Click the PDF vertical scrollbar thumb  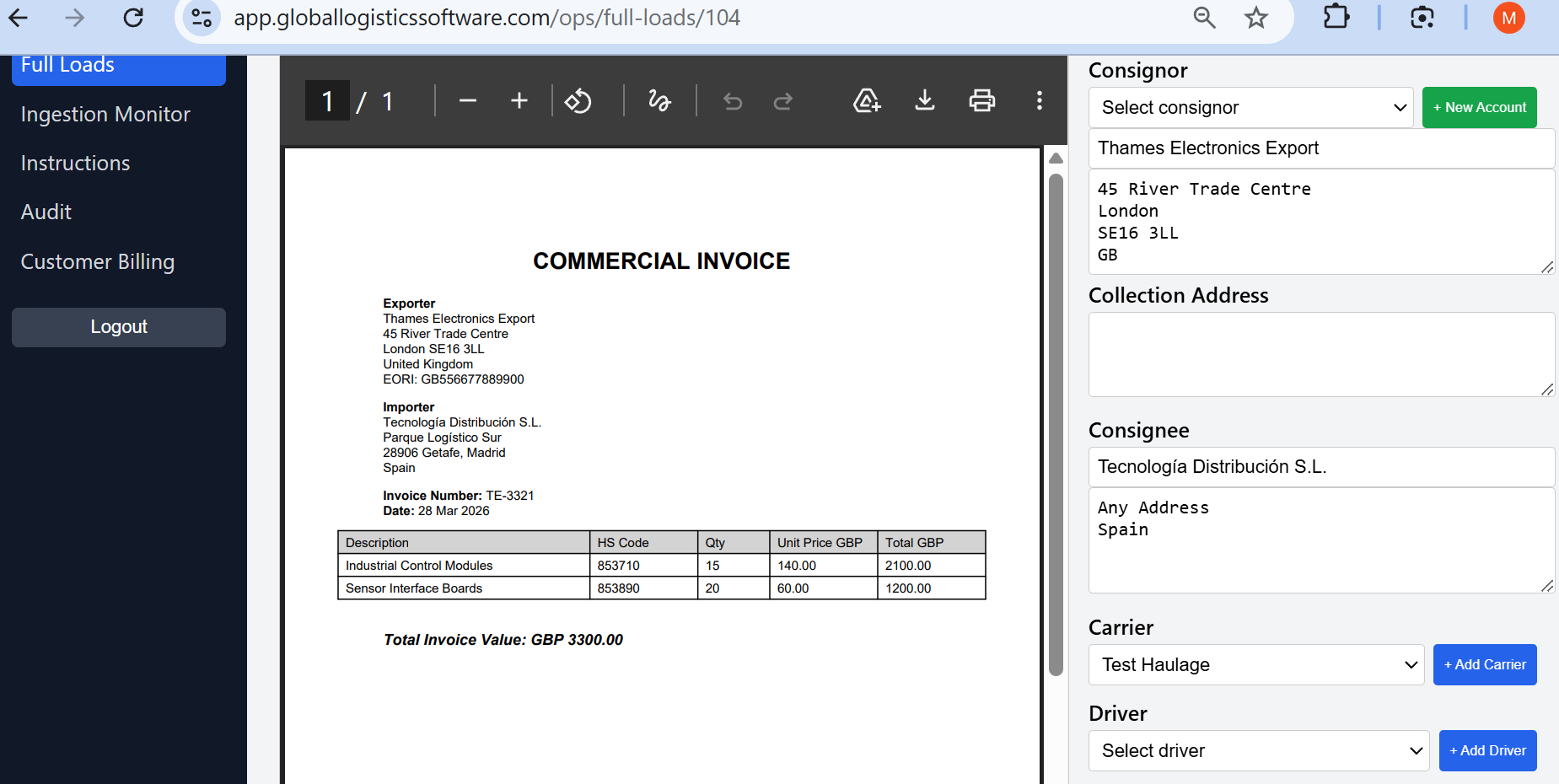1056,424
